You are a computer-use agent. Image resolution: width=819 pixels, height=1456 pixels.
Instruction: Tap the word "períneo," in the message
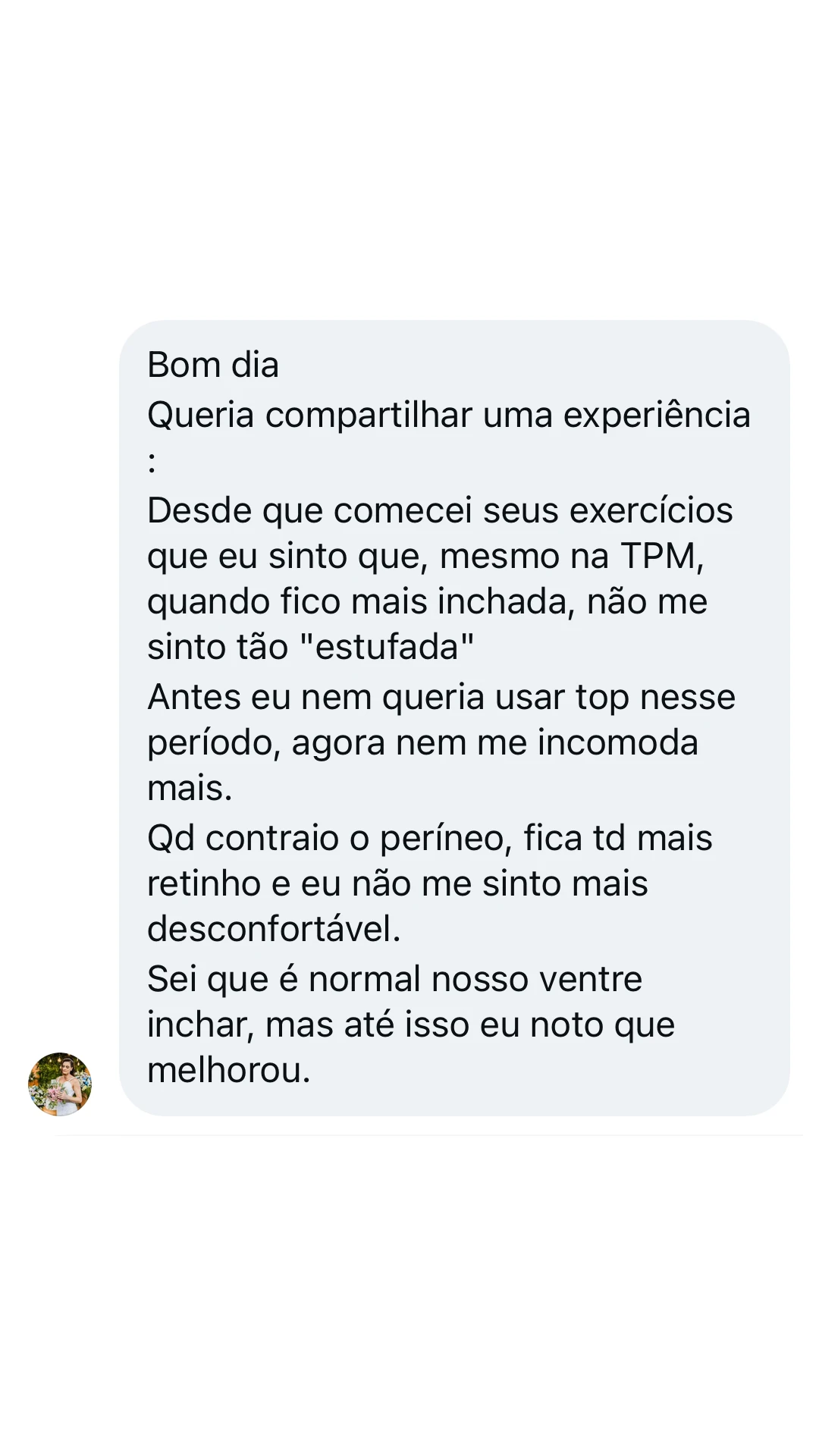click(446, 838)
